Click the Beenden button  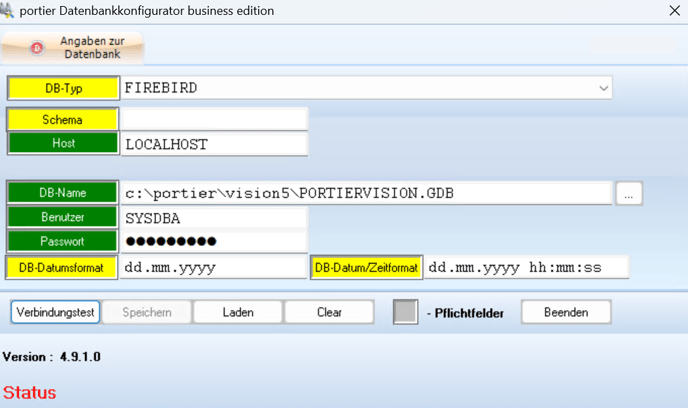coord(566,312)
